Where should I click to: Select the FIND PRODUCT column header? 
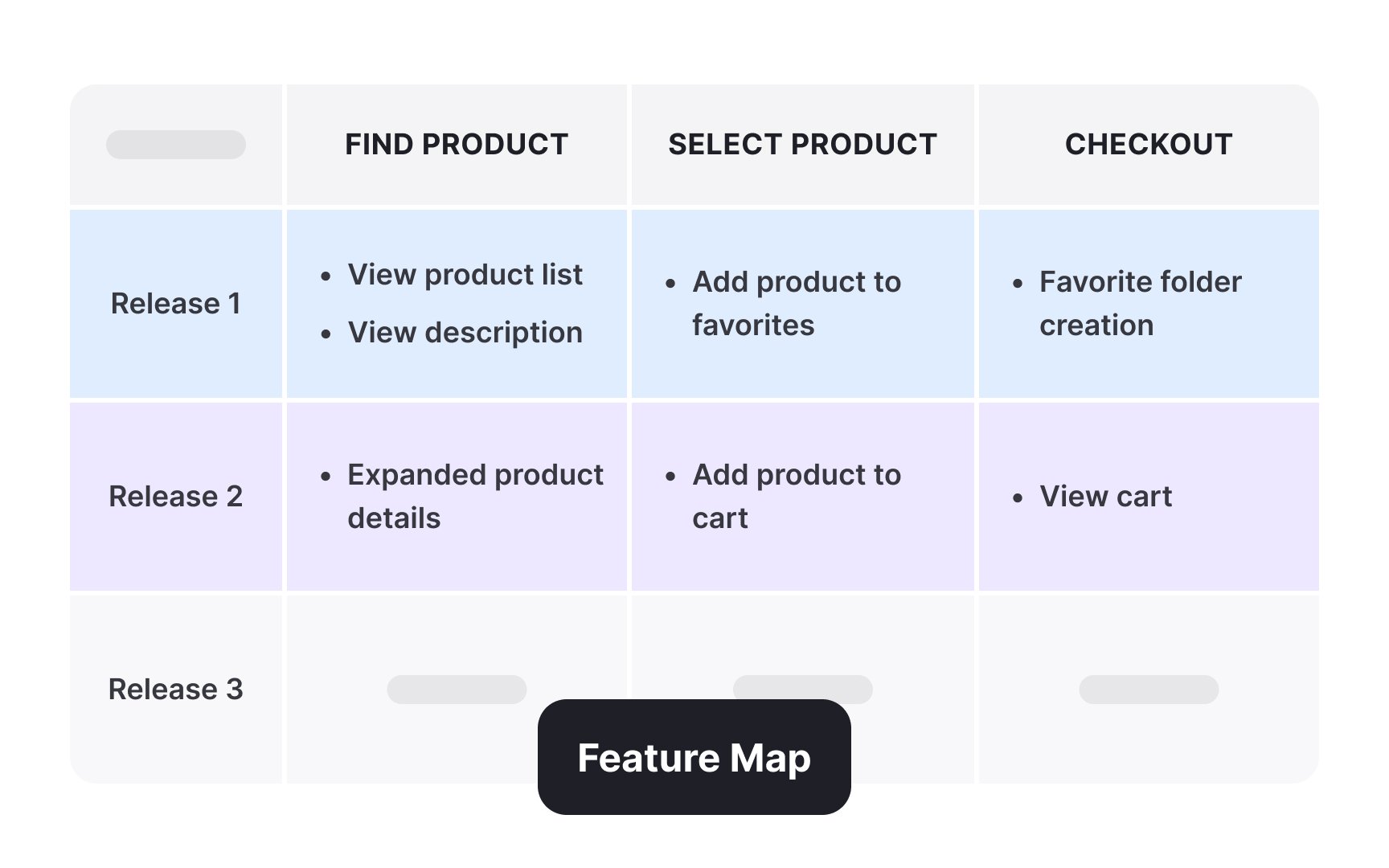click(x=457, y=145)
